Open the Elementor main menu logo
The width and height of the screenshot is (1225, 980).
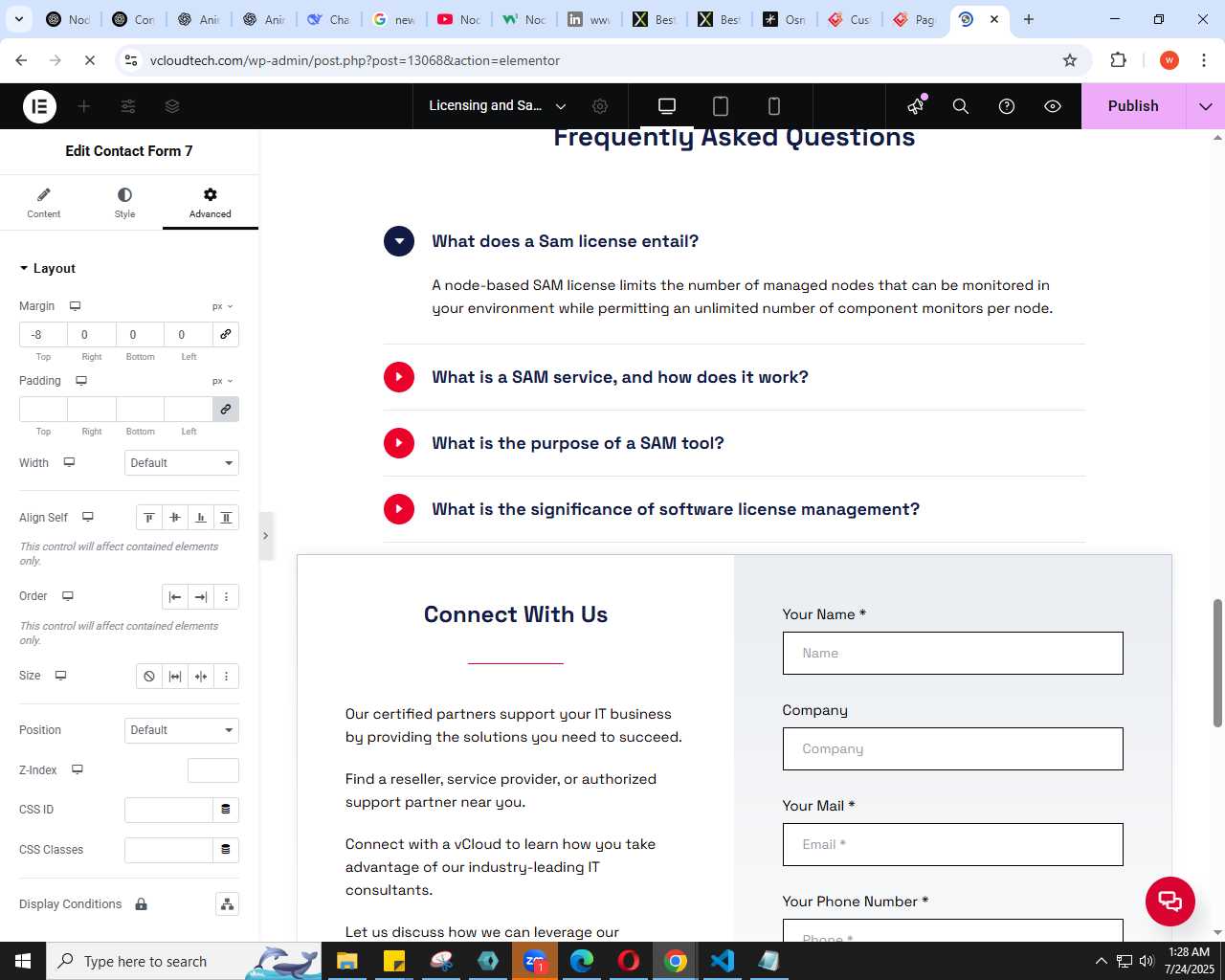pos(39,106)
